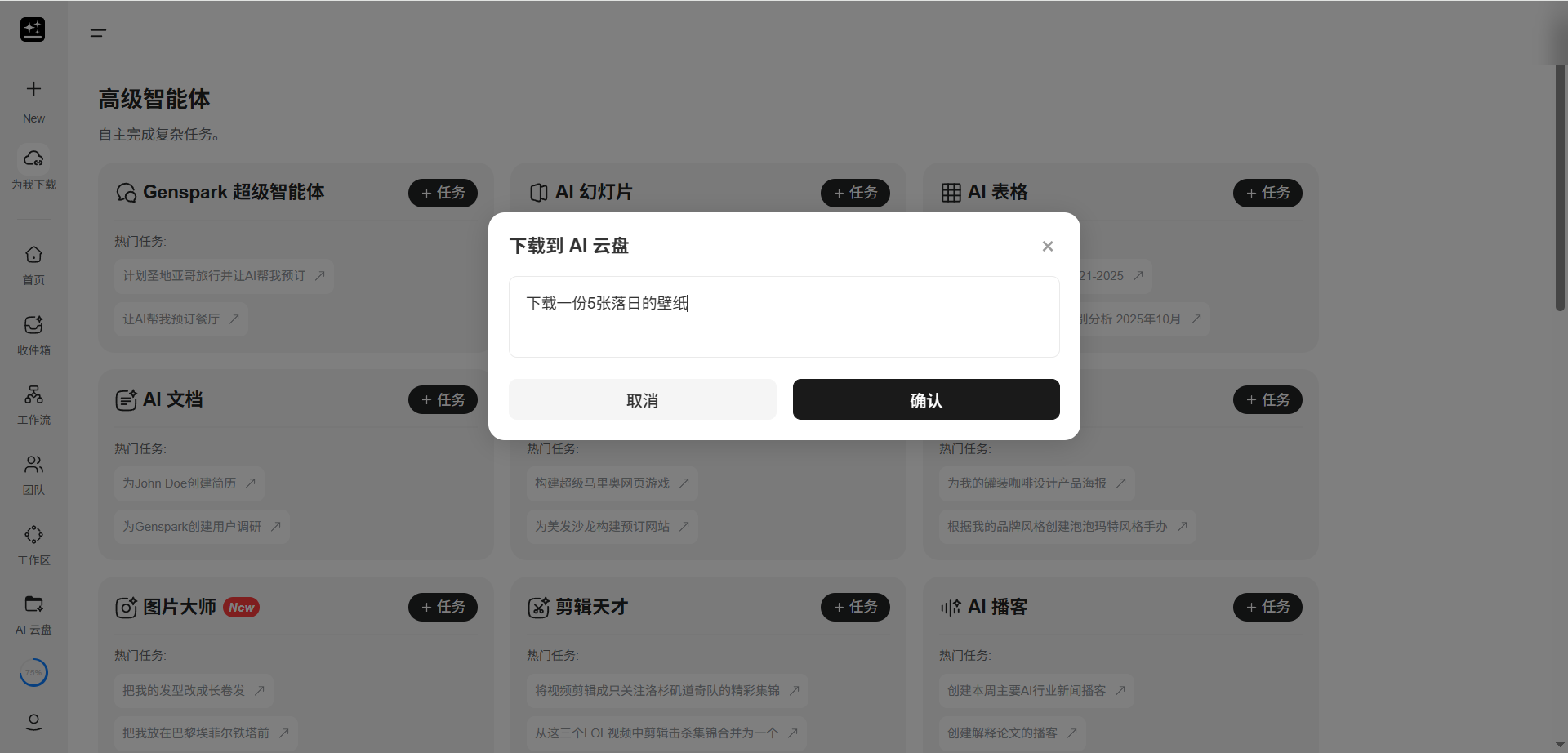This screenshot has width=1568, height=753.
Task: Open the 收件箱 inbox icon
Action: click(x=33, y=325)
